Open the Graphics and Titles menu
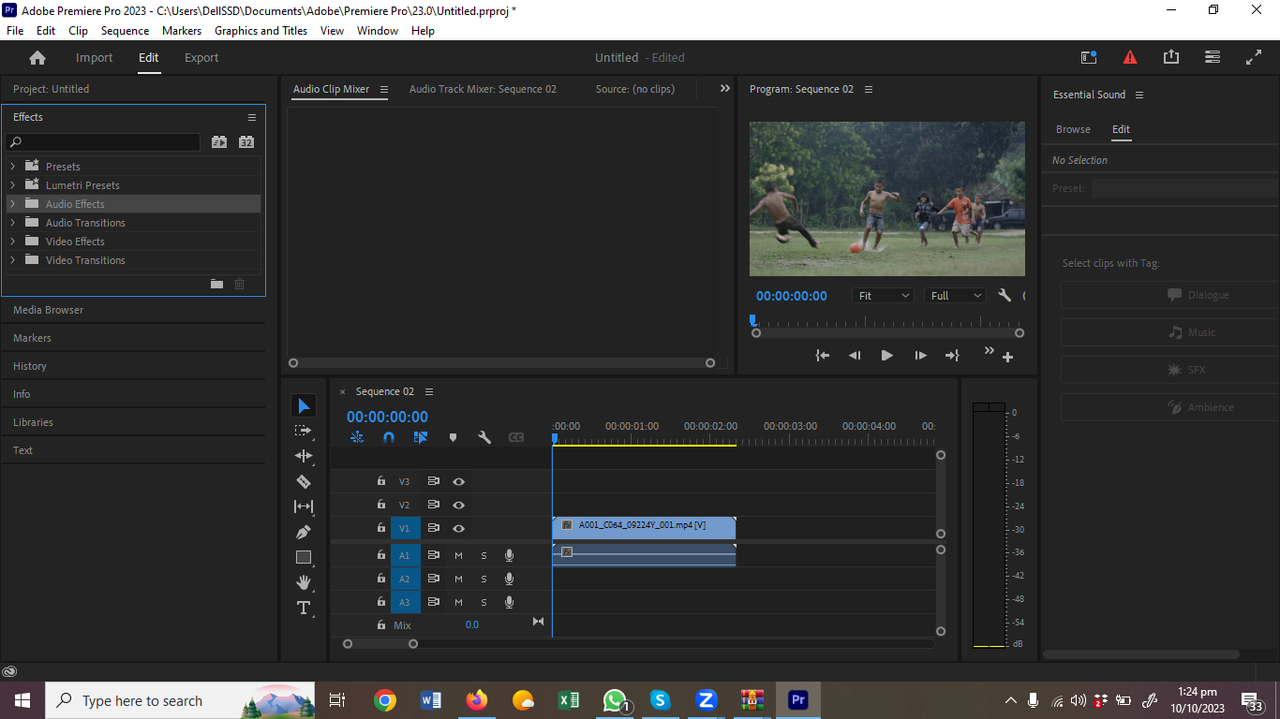Image resolution: width=1280 pixels, height=719 pixels. [x=261, y=31]
